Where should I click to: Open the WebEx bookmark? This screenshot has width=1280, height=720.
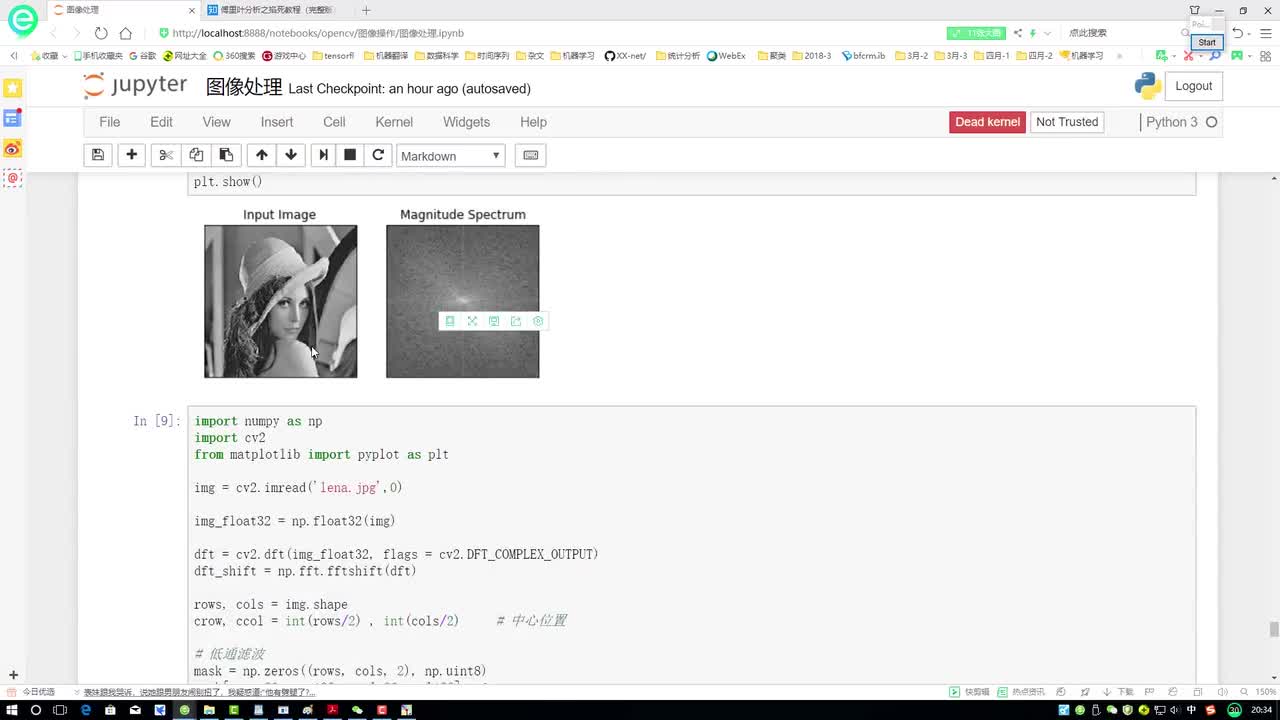[x=726, y=56]
